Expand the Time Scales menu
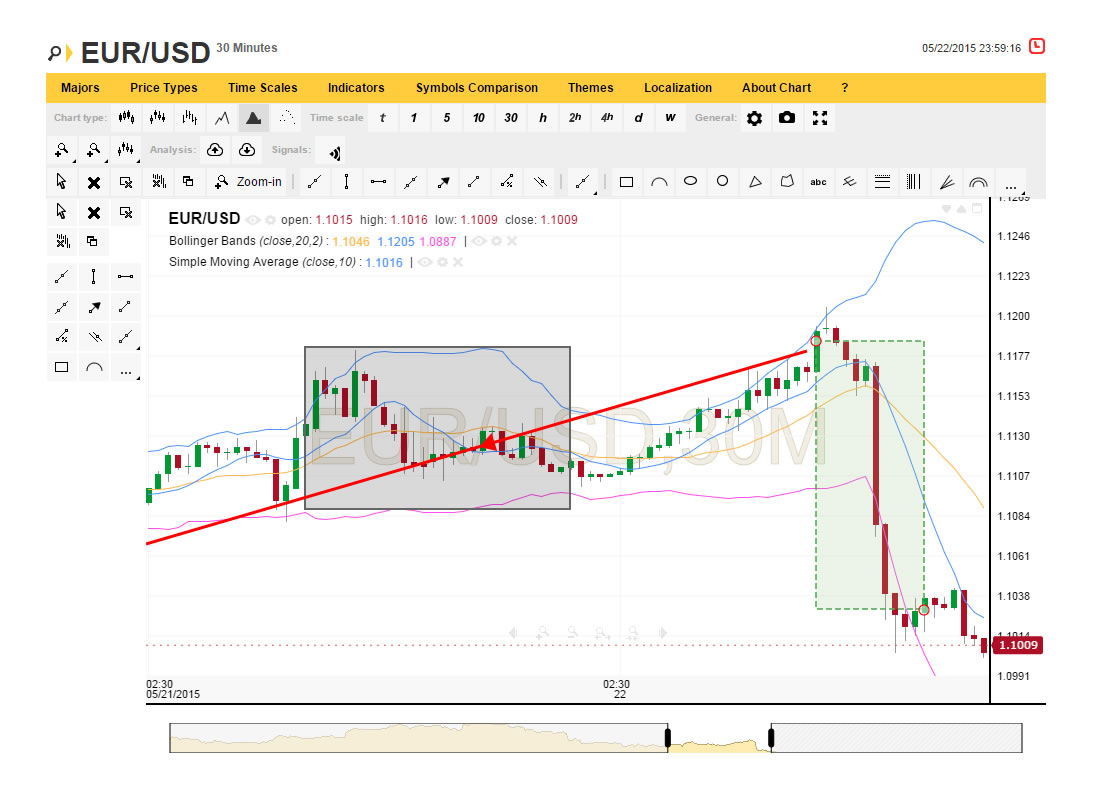The width and height of the screenshot is (1100, 800). point(262,88)
